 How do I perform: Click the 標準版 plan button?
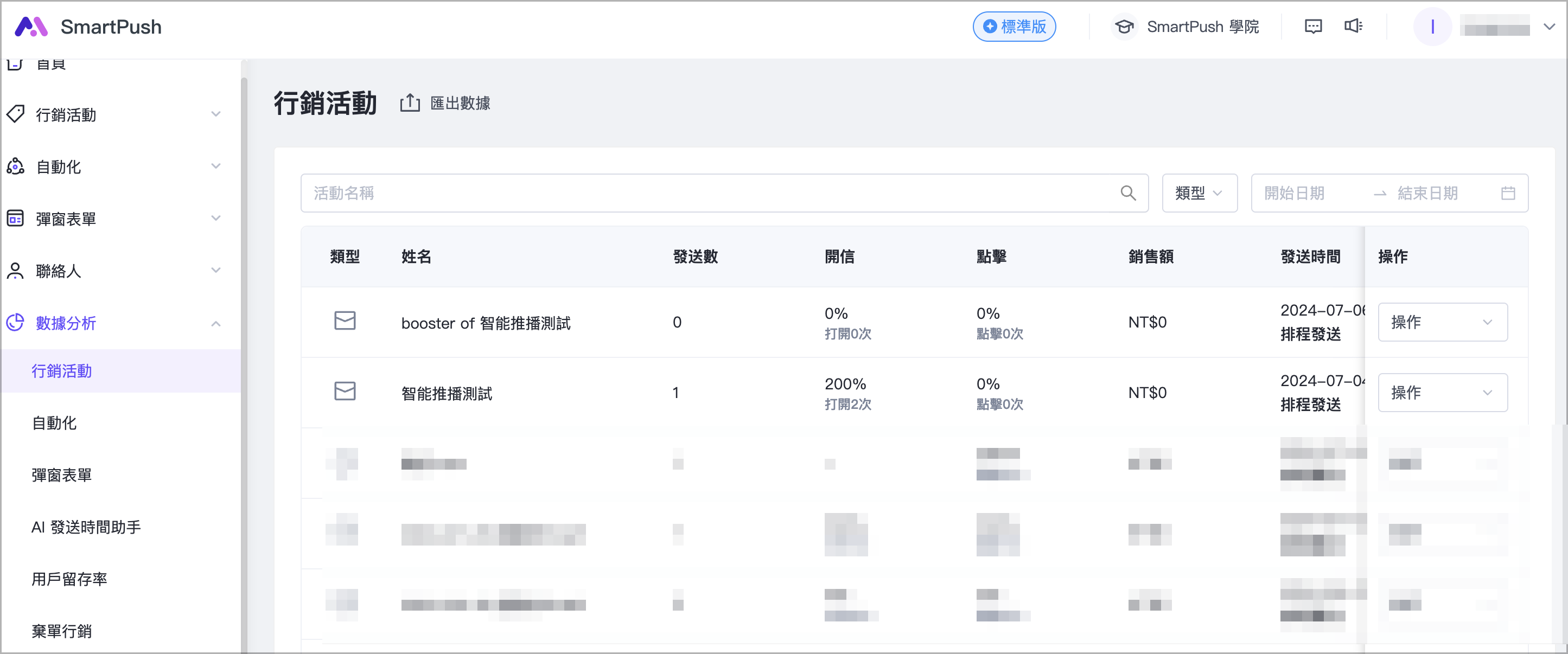click(x=1014, y=27)
